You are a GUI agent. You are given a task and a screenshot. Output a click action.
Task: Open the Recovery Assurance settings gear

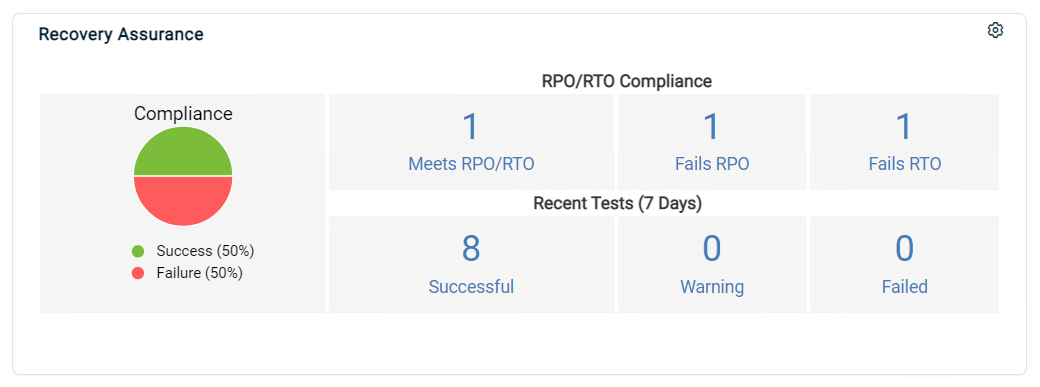coord(995,31)
